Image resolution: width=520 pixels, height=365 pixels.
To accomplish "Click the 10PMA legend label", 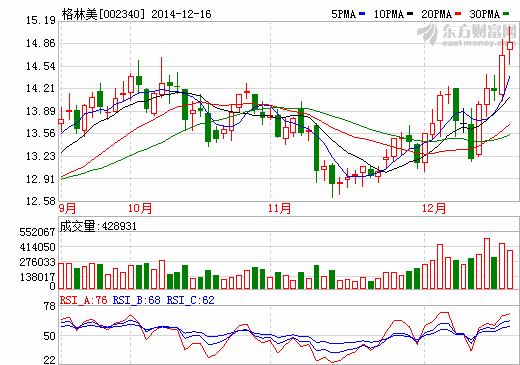I will (389, 14).
